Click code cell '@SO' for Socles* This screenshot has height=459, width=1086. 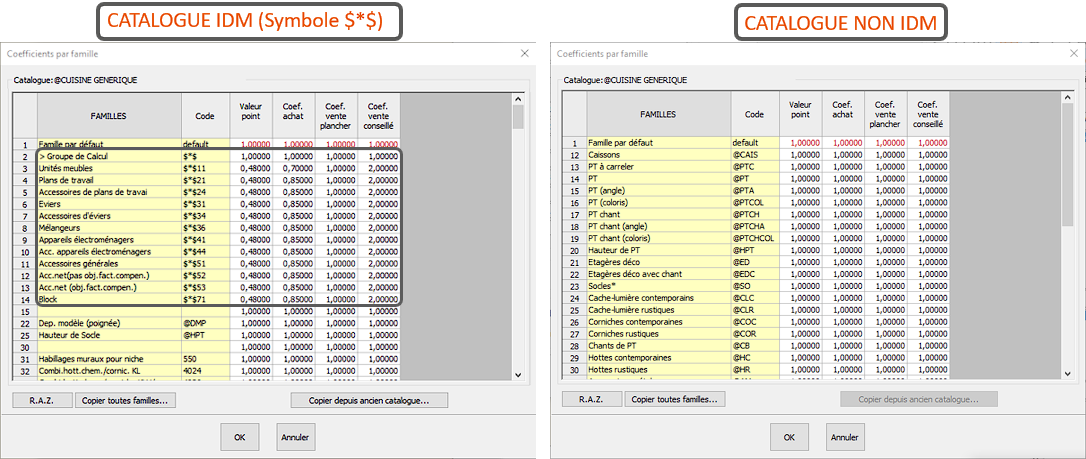(755, 286)
